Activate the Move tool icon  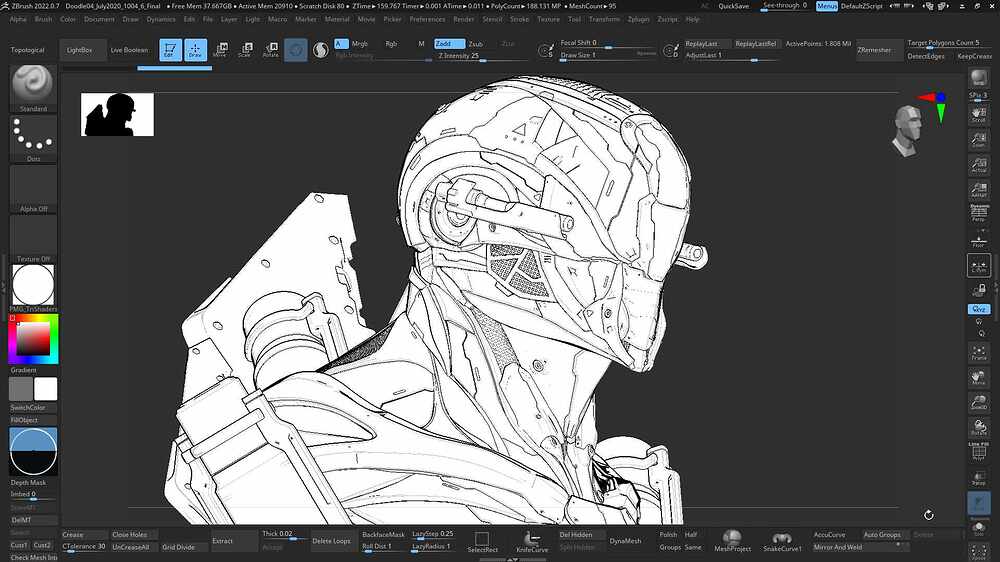coord(220,50)
